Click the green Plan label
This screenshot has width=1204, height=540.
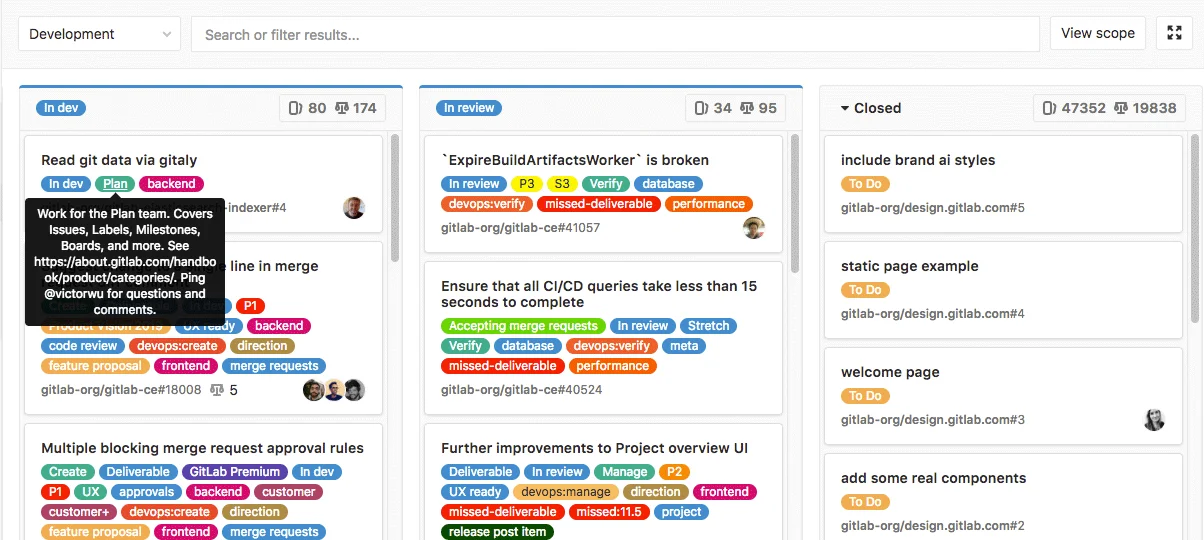(115, 184)
